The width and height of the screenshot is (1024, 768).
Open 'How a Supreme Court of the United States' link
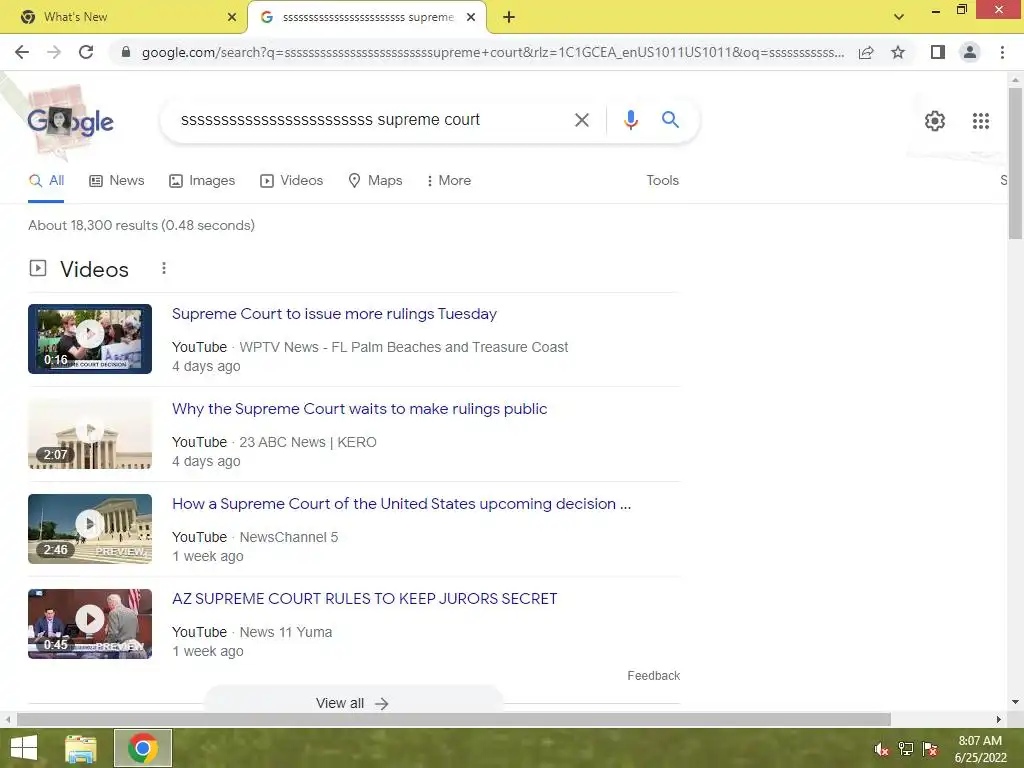click(401, 504)
